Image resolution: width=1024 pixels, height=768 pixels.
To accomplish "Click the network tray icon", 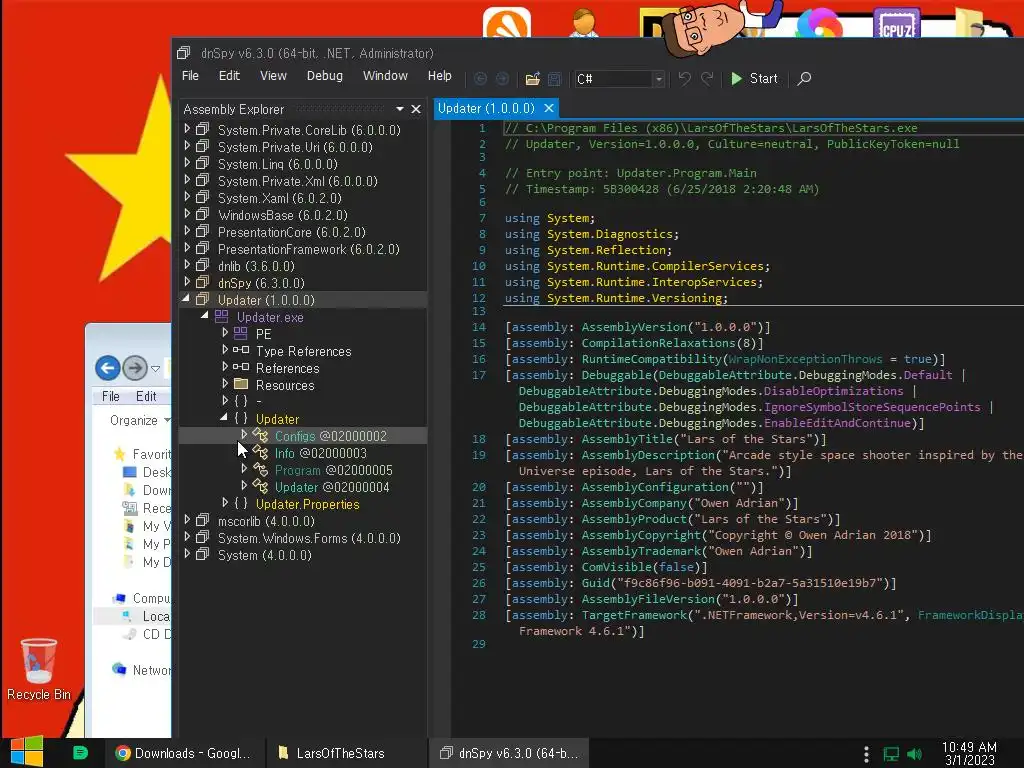I will coord(891,754).
